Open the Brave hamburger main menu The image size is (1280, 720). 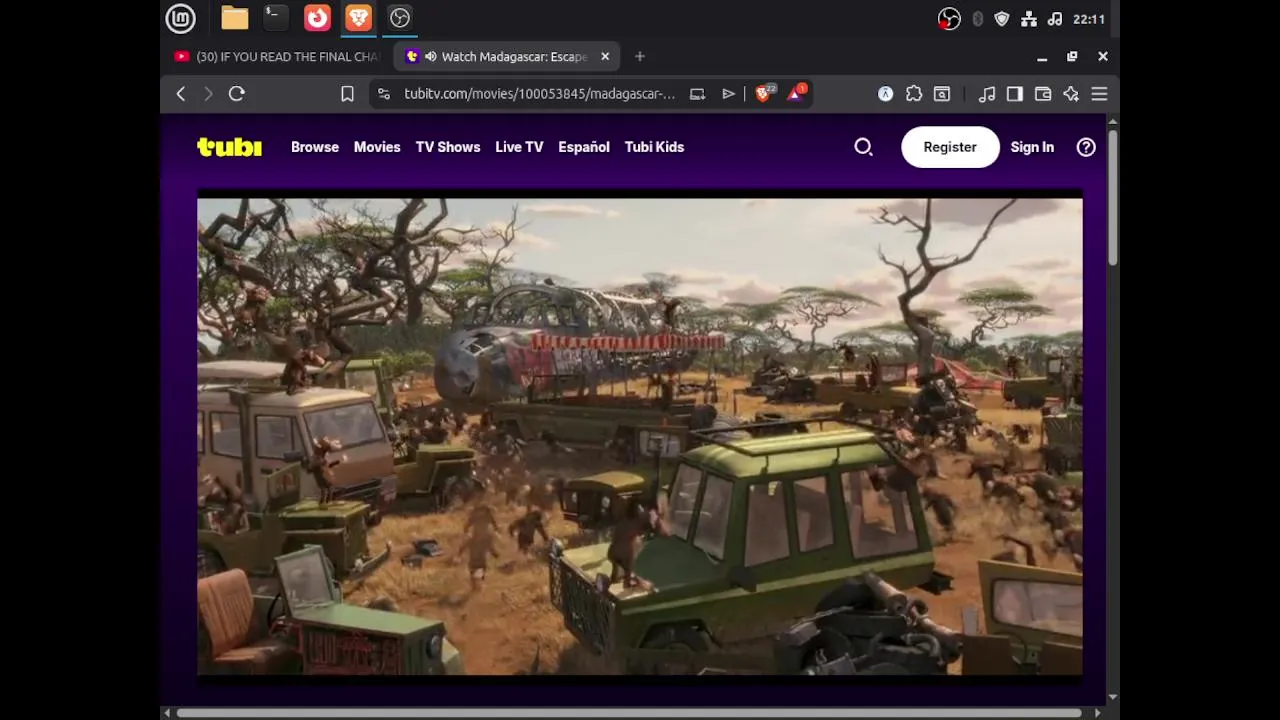1099,94
